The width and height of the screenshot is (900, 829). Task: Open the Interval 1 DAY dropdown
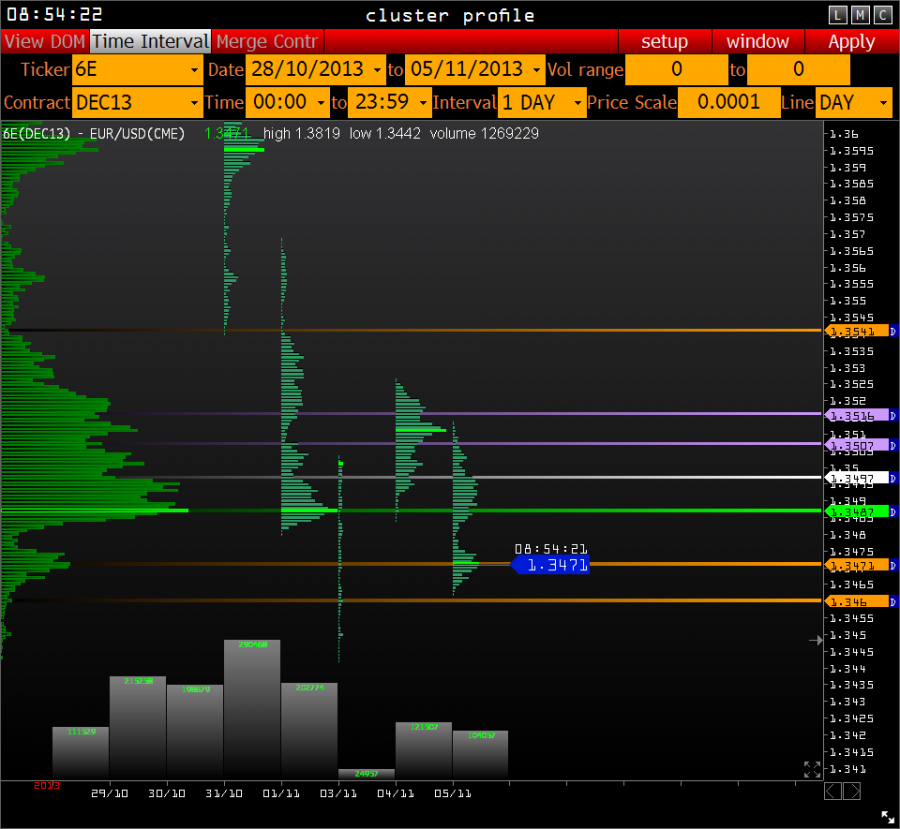tap(542, 103)
